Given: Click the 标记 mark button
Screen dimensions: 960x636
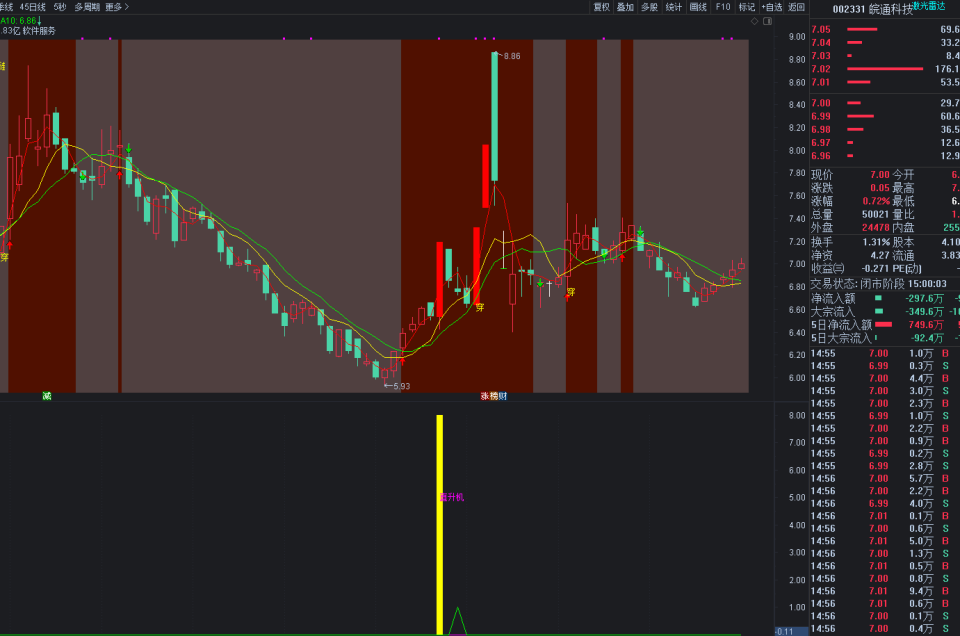Looking at the screenshot, I should pos(746,7).
